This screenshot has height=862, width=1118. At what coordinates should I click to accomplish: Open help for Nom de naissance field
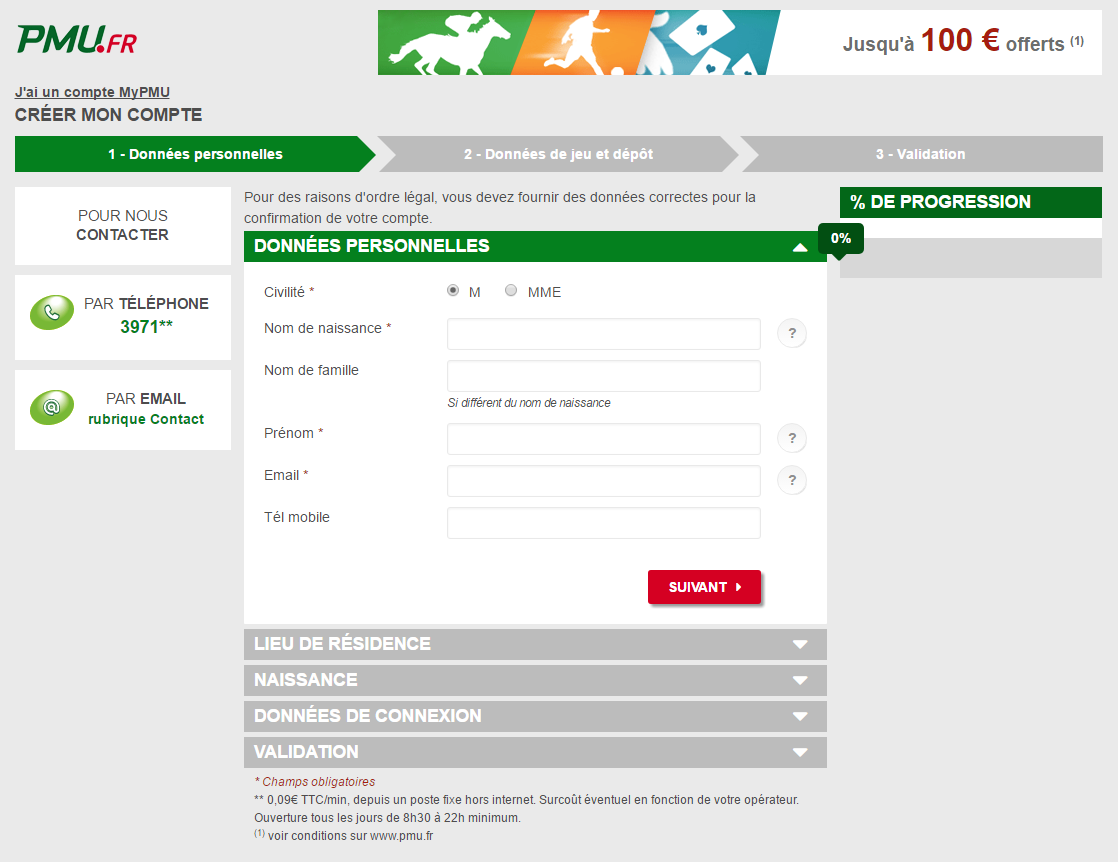coord(791,334)
